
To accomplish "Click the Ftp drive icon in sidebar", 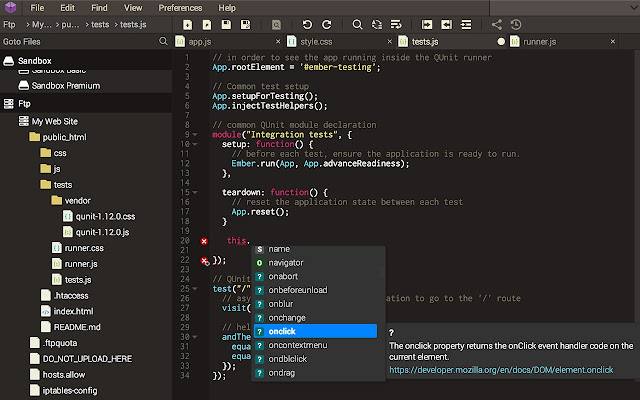I will pyautogui.click(x=9, y=103).
